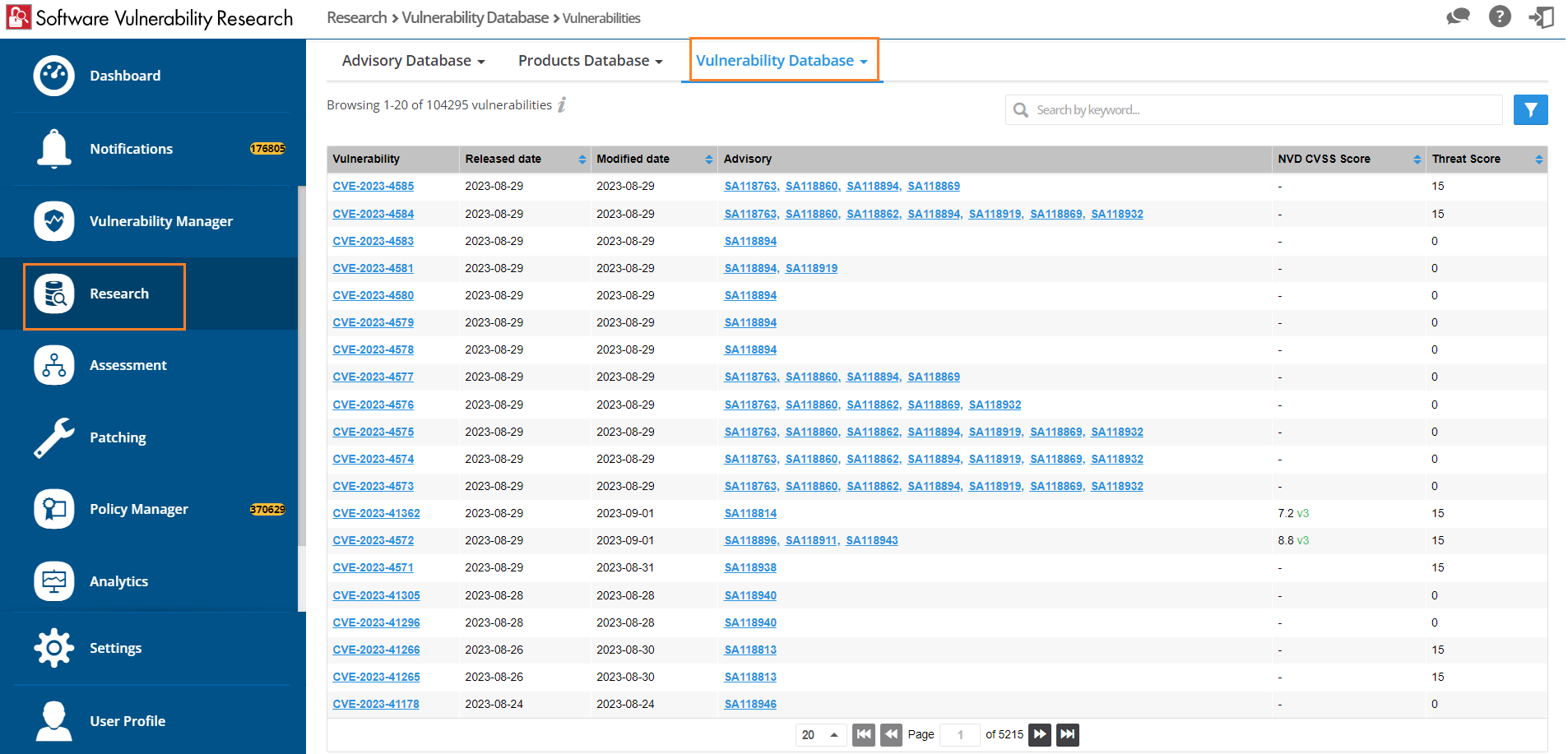Click the User Profile avatar icon

(x=54, y=721)
